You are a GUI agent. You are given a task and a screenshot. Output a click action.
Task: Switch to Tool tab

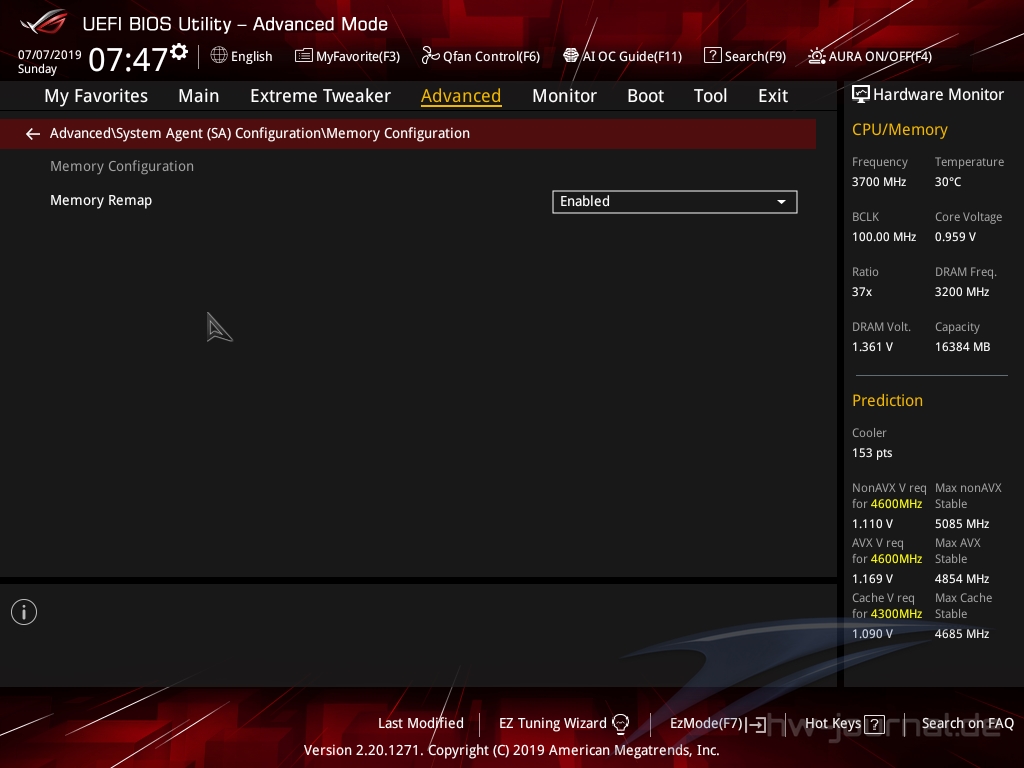pos(710,96)
